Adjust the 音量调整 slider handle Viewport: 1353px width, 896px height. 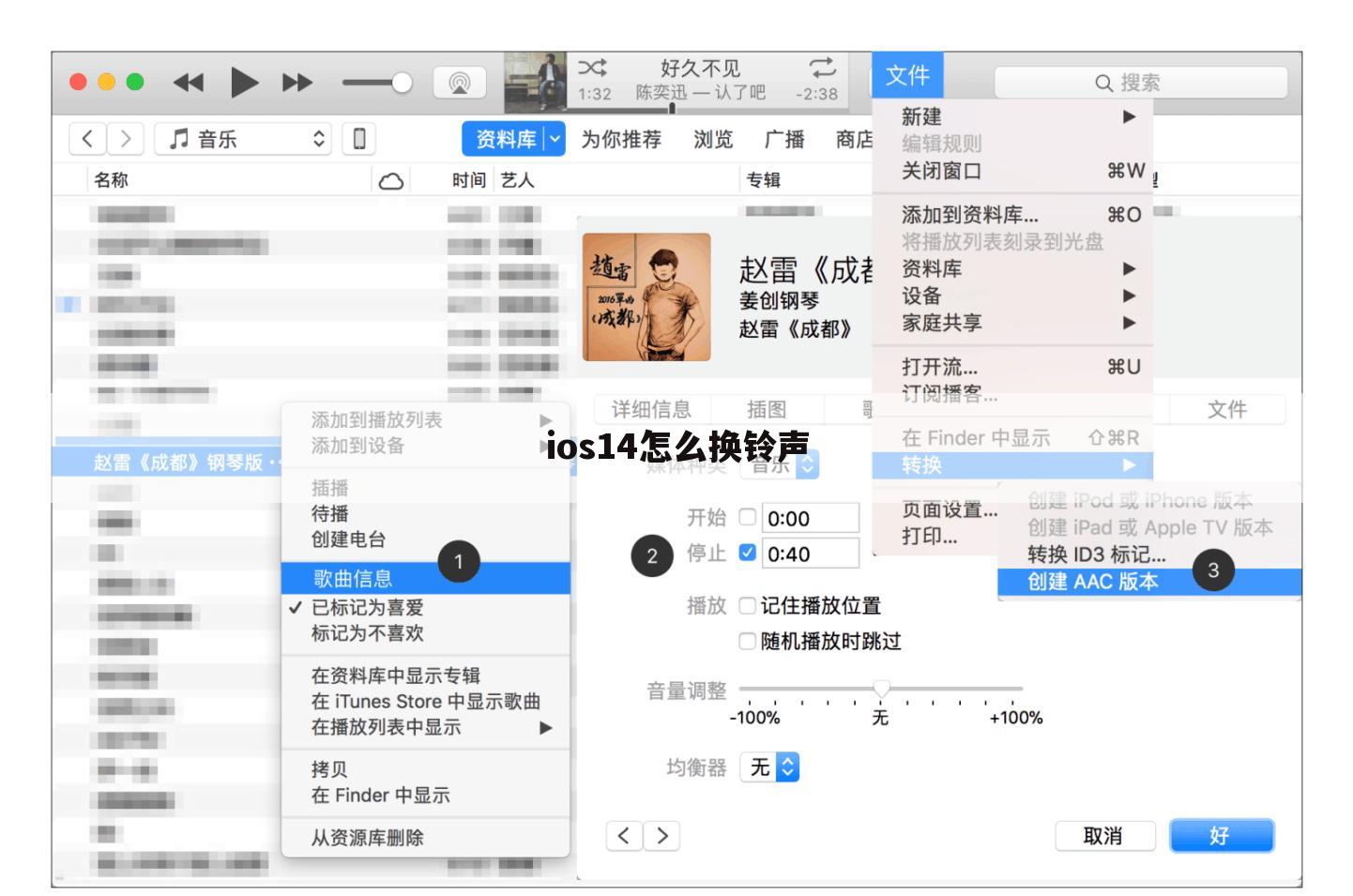click(x=881, y=689)
